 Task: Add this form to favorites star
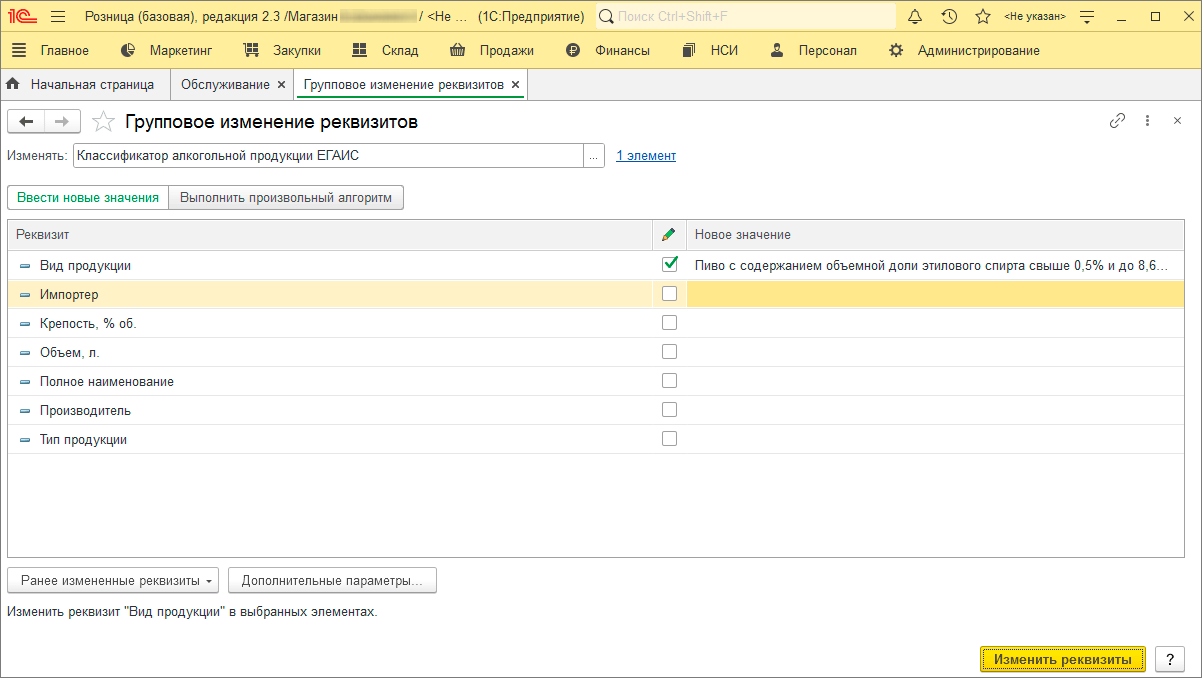pyautogui.click(x=102, y=122)
